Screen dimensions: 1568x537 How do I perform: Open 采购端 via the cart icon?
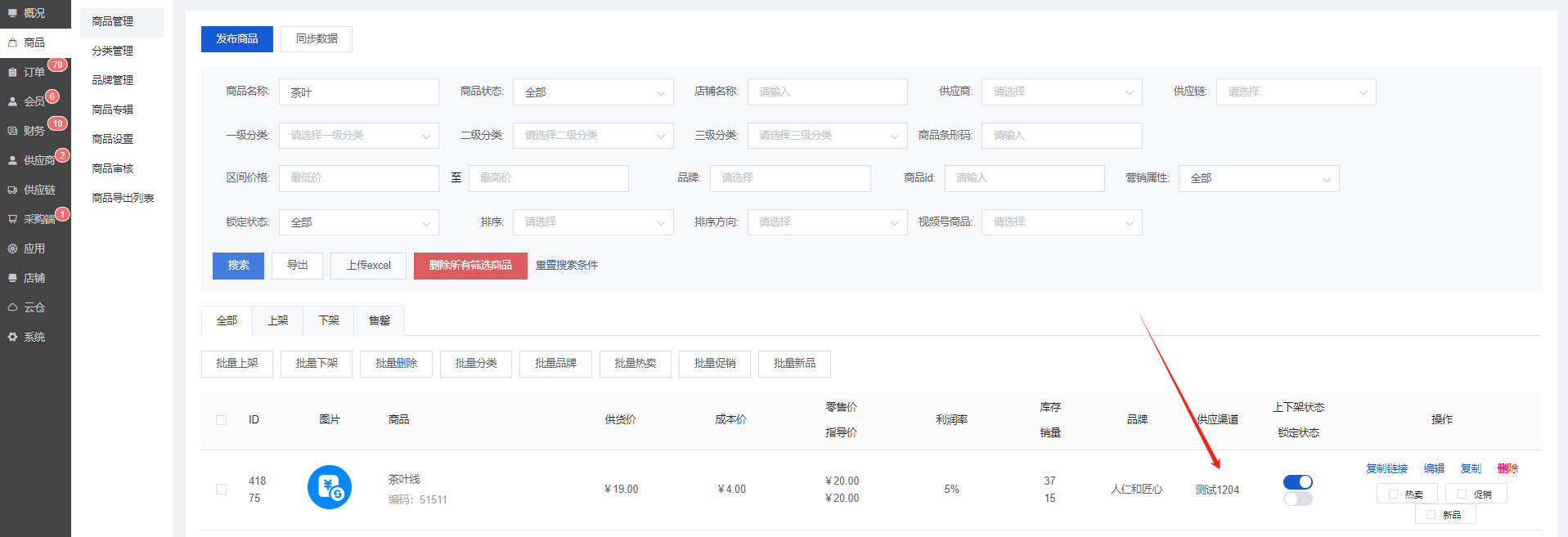pyautogui.click(x=12, y=219)
